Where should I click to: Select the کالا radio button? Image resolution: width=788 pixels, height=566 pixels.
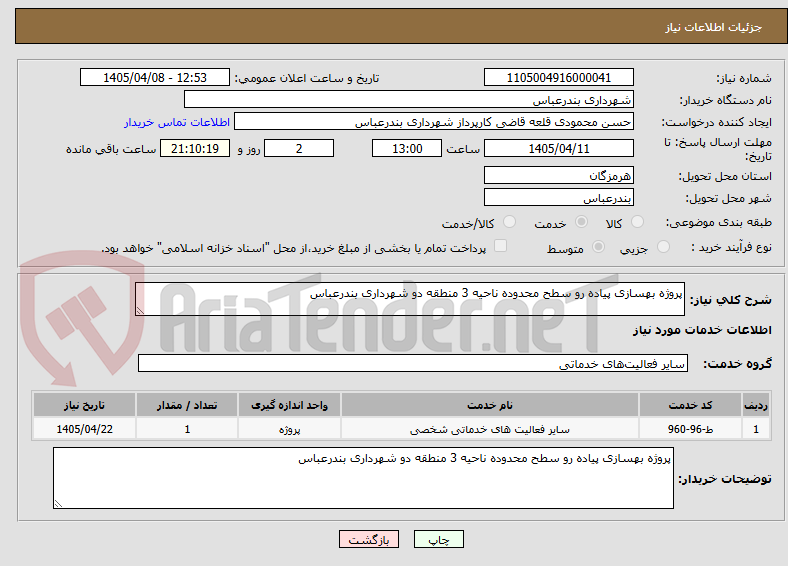coord(637,222)
